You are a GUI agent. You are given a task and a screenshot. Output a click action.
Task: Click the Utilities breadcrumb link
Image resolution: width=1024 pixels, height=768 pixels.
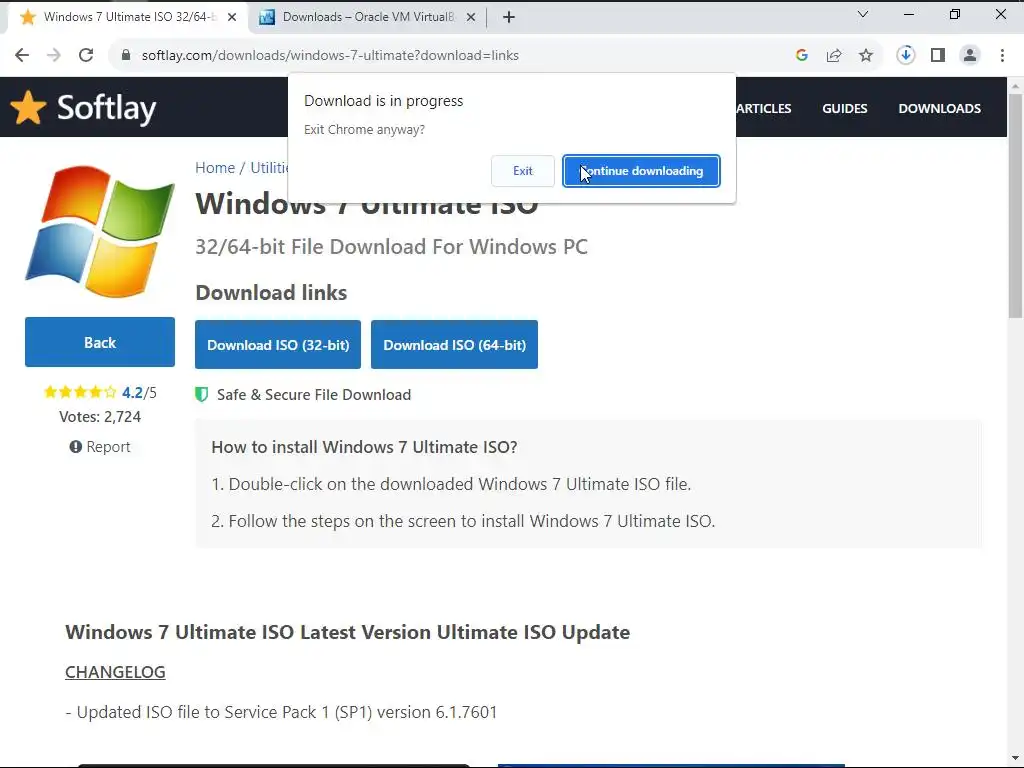[x=269, y=168]
